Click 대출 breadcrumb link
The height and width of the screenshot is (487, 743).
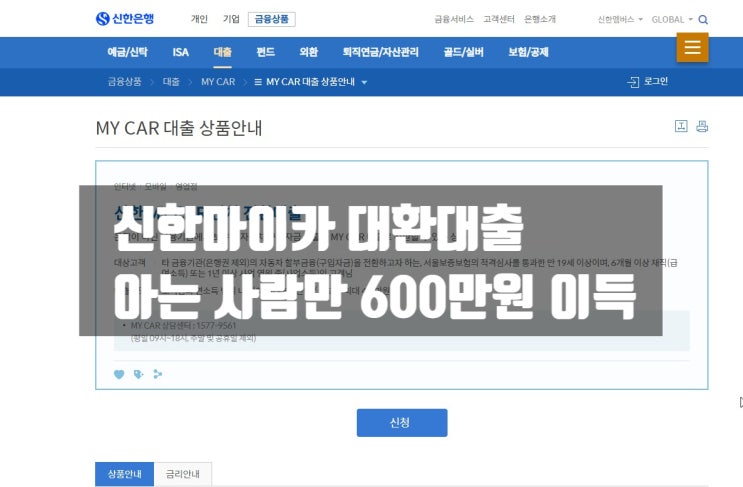[x=171, y=81]
